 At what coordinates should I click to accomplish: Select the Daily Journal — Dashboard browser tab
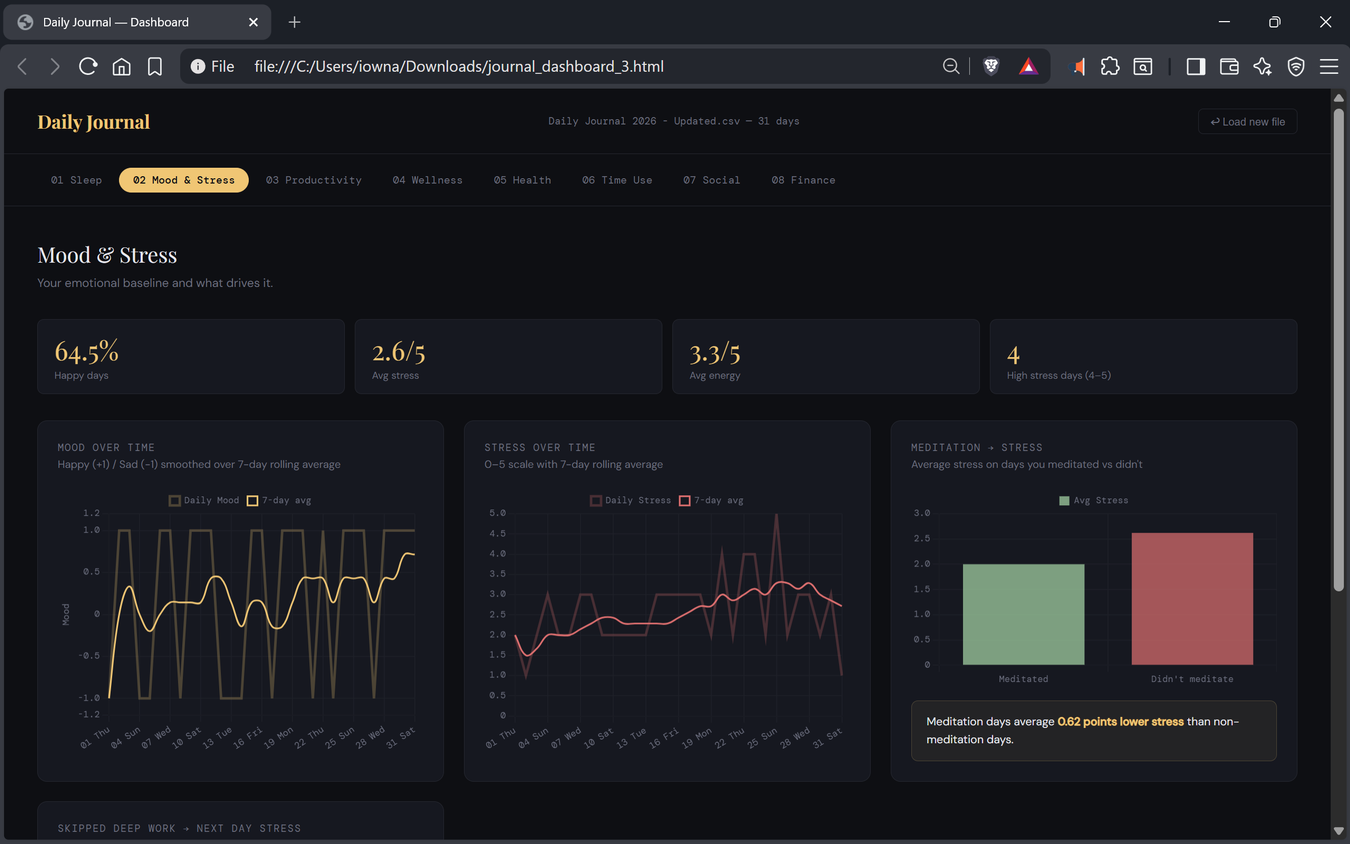click(137, 22)
